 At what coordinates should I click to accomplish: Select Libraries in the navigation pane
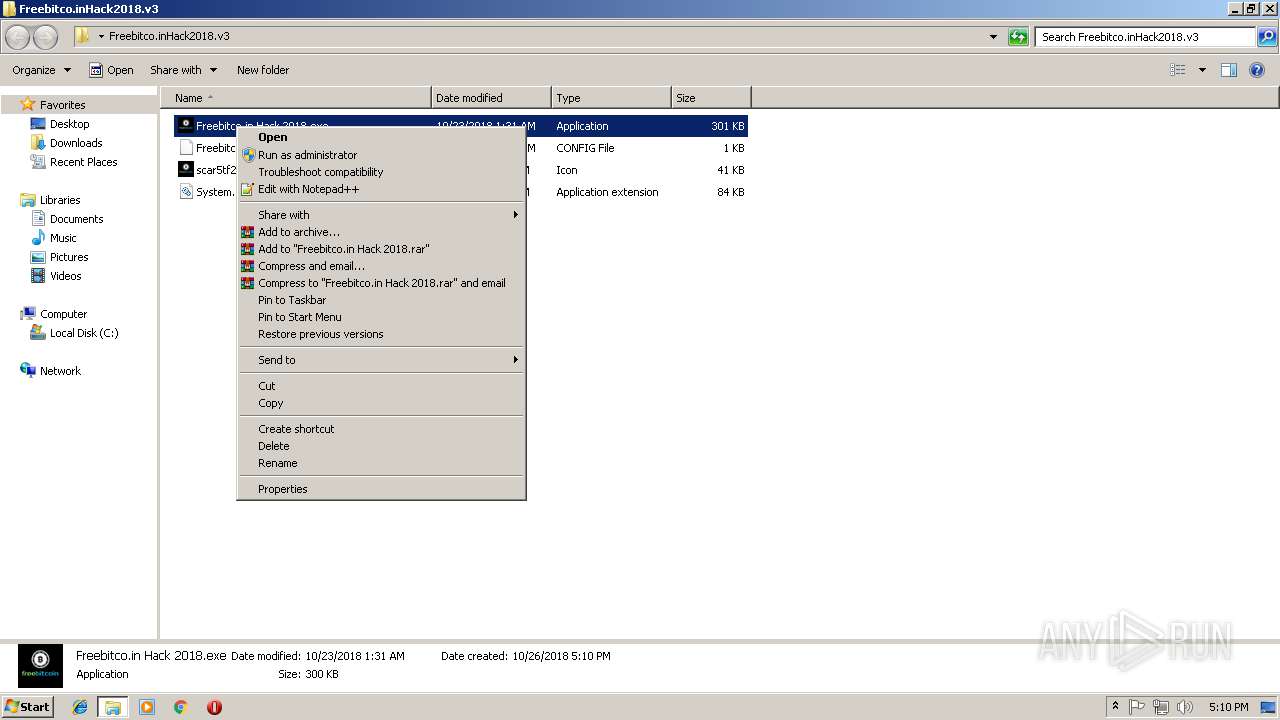tap(50, 200)
